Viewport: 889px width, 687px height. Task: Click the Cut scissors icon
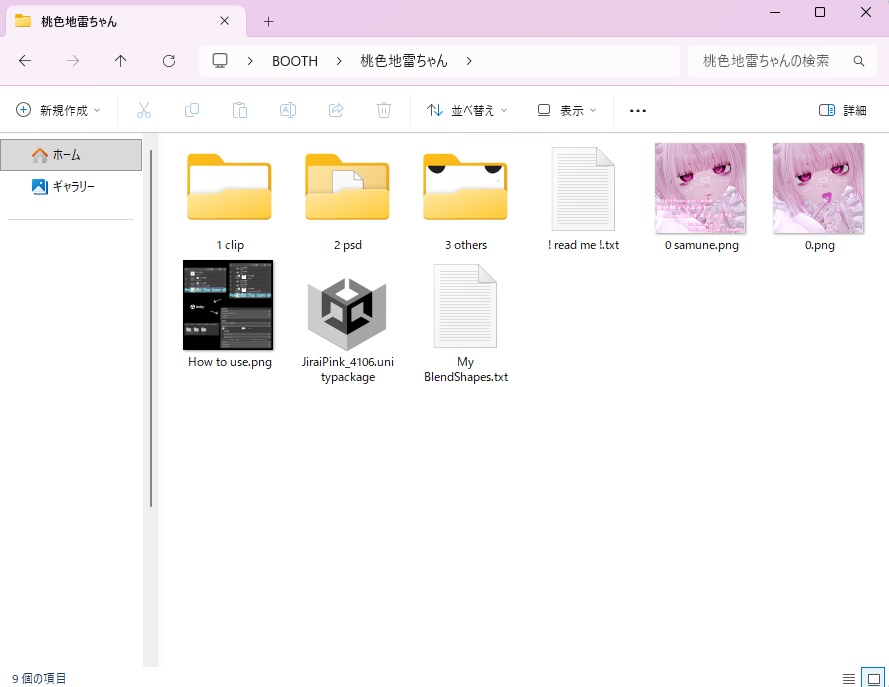click(x=144, y=110)
